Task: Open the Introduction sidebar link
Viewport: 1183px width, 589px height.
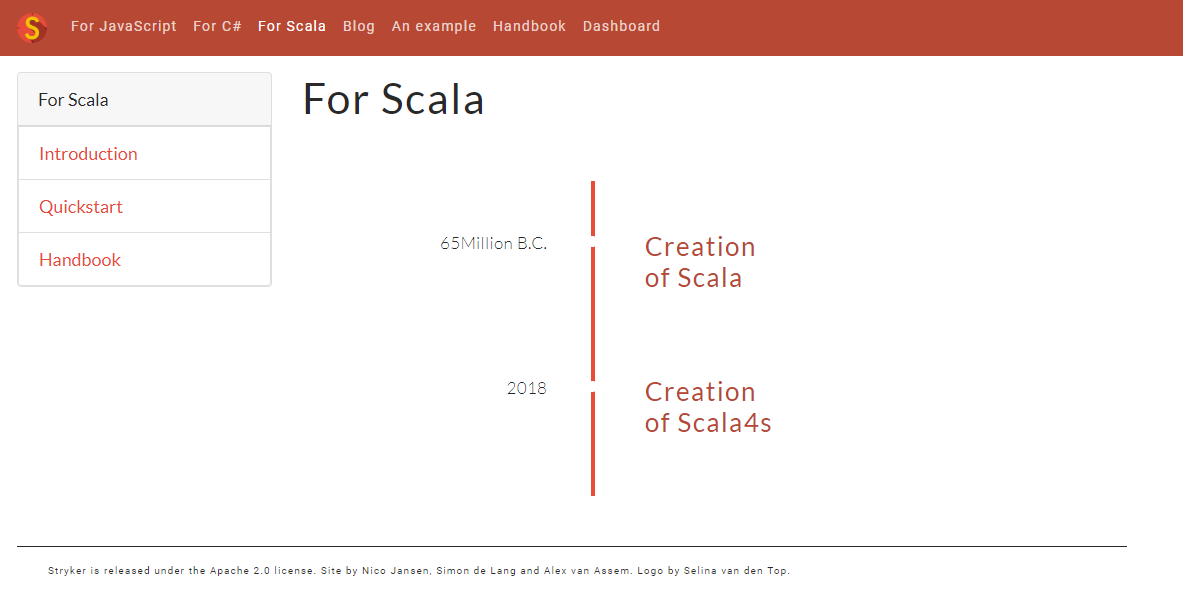Action: (88, 154)
